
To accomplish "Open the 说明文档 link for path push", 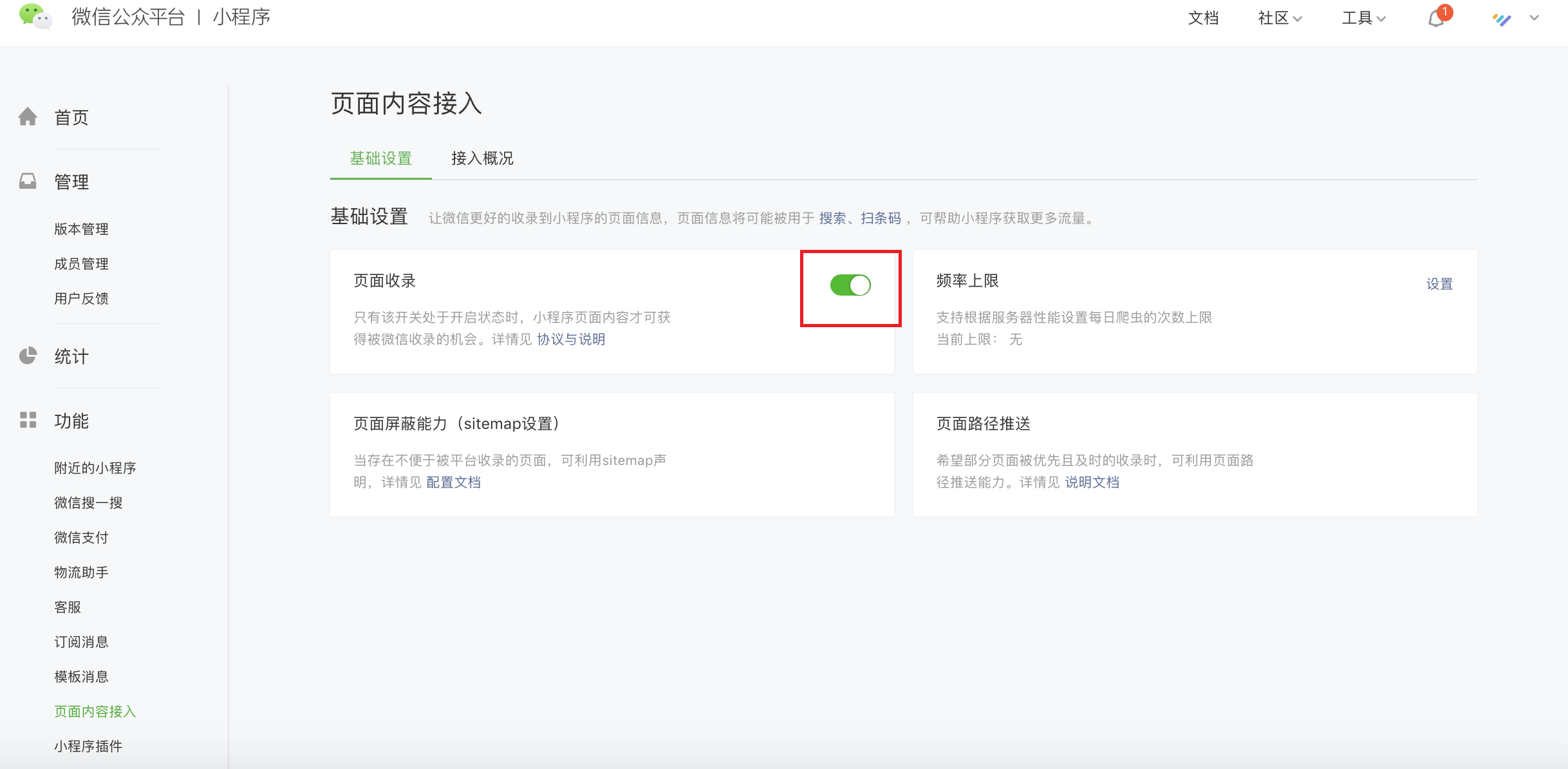I will pyautogui.click(x=1092, y=482).
